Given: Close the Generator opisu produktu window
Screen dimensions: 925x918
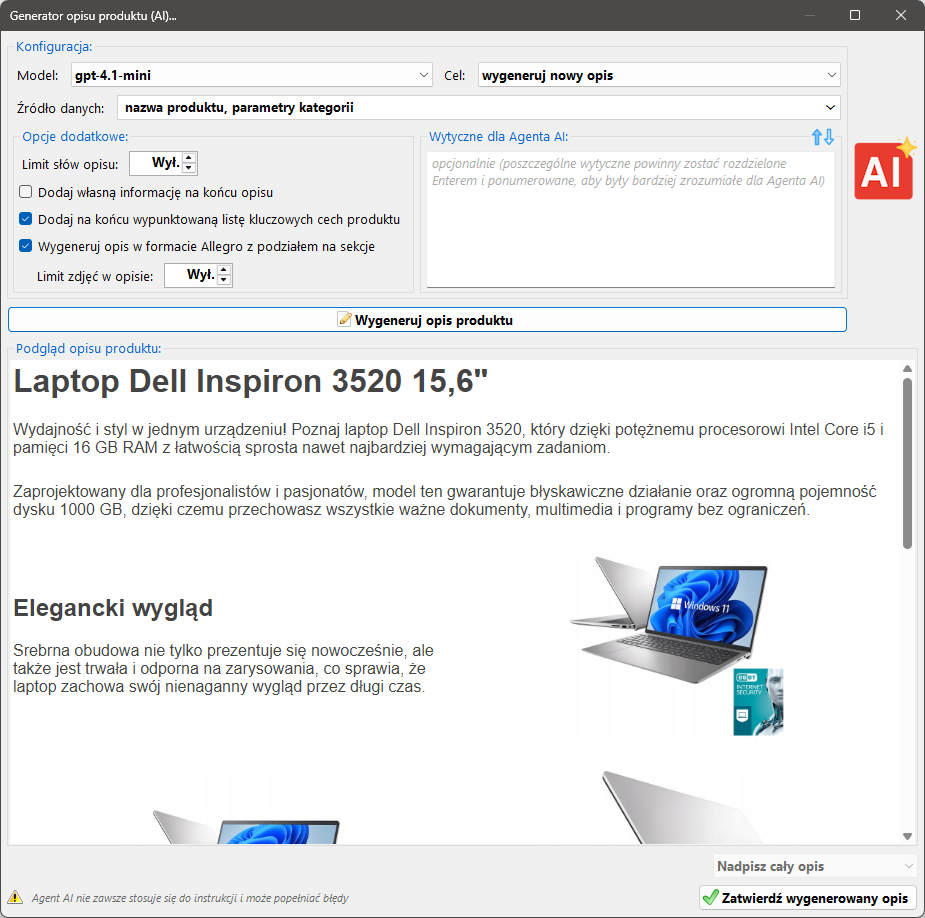Looking at the screenshot, I should click(901, 15).
